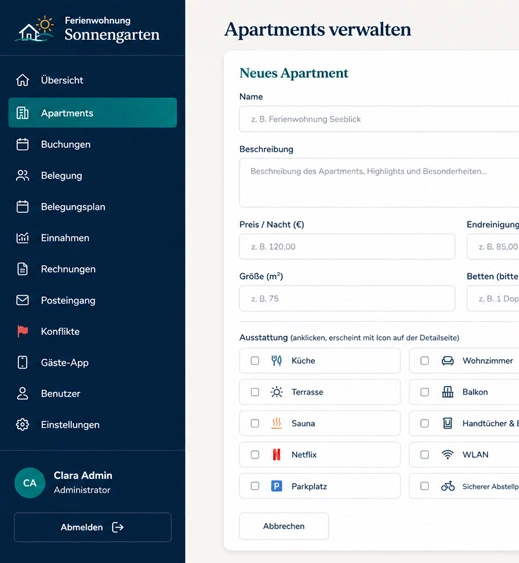Click the Sonnengarten house and sun logo
Viewport: 519px width, 563px height.
34,29
